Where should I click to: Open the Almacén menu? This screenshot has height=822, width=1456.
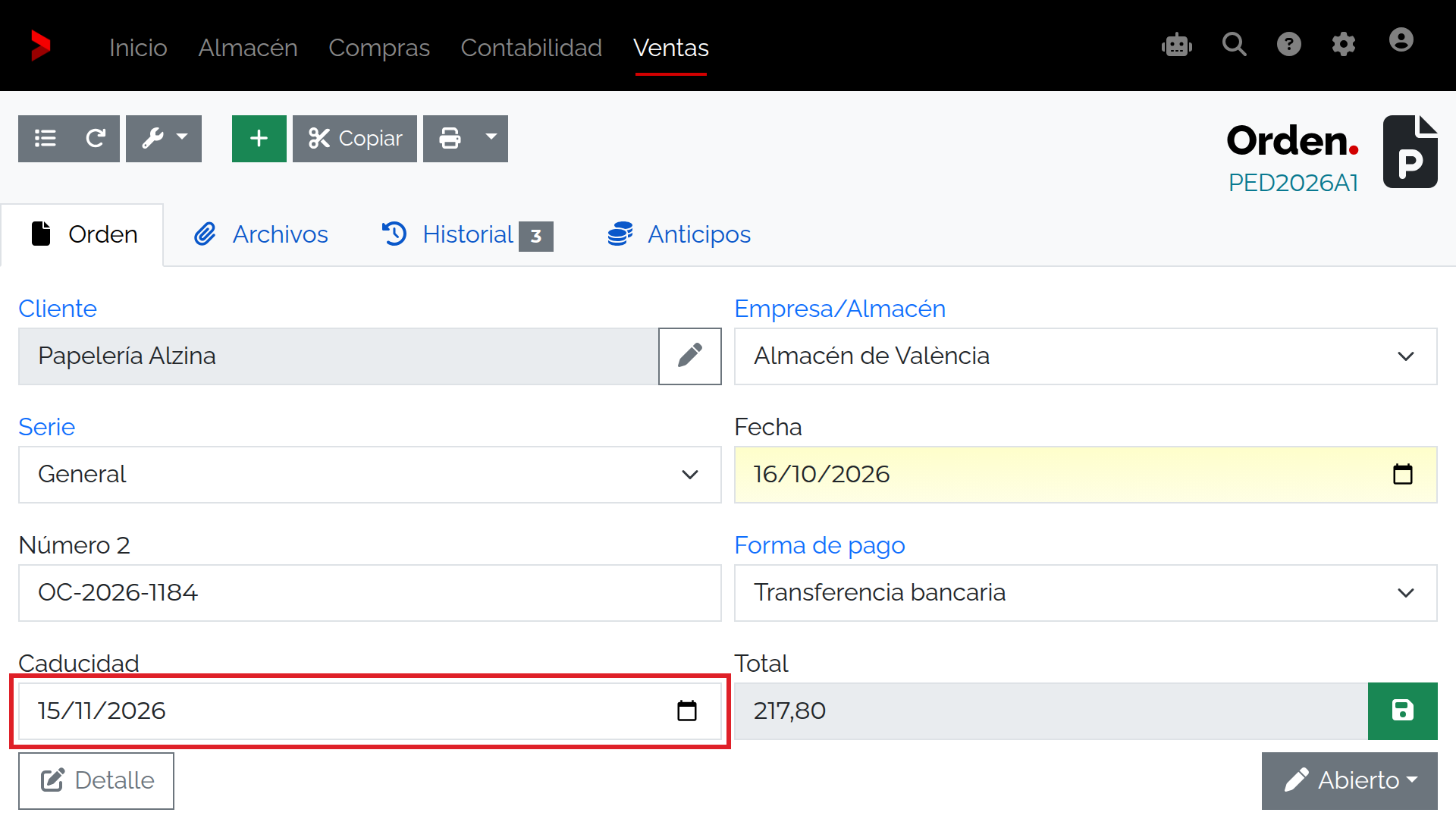click(x=248, y=48)
